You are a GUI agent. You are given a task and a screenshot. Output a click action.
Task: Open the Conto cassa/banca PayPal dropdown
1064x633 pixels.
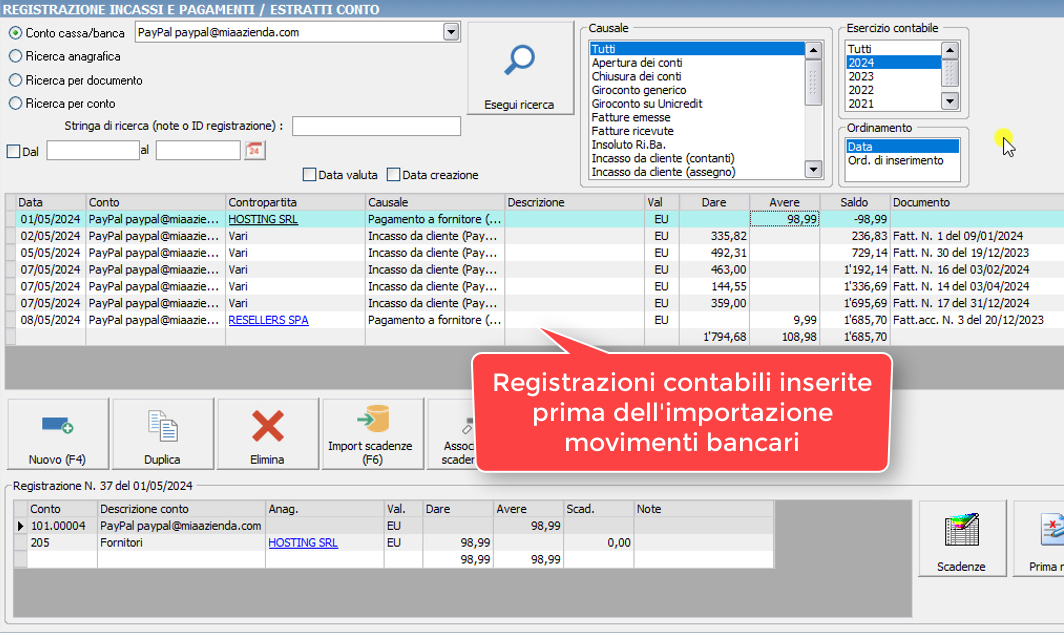pos(450,33)
